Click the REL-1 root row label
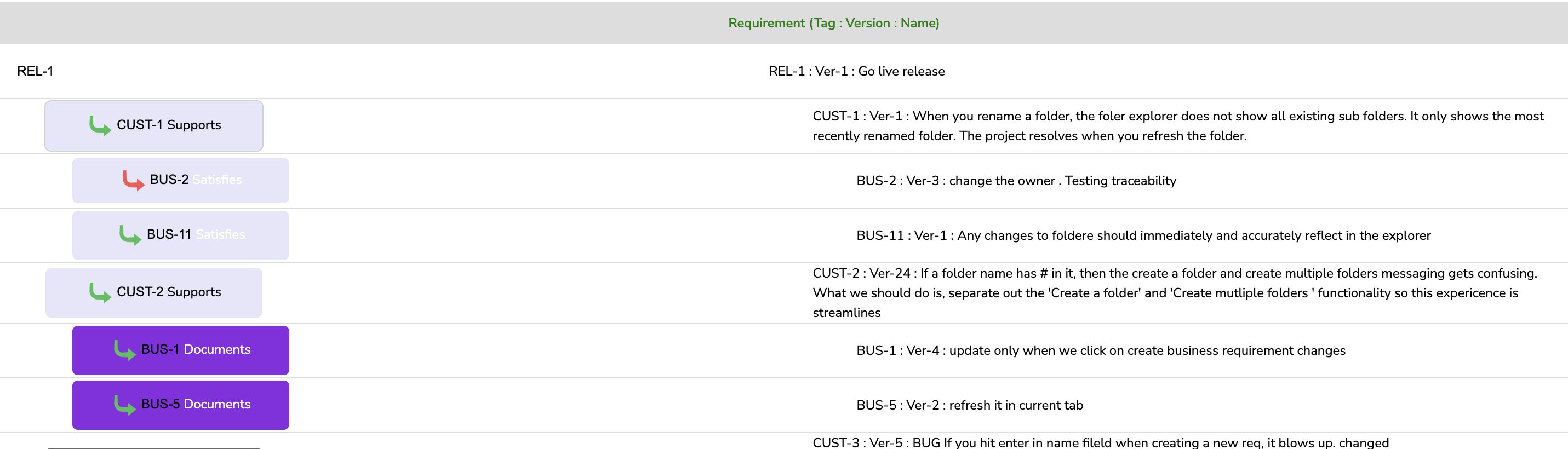This screenshot has height=449, width=1568. (x=35, y=71)
